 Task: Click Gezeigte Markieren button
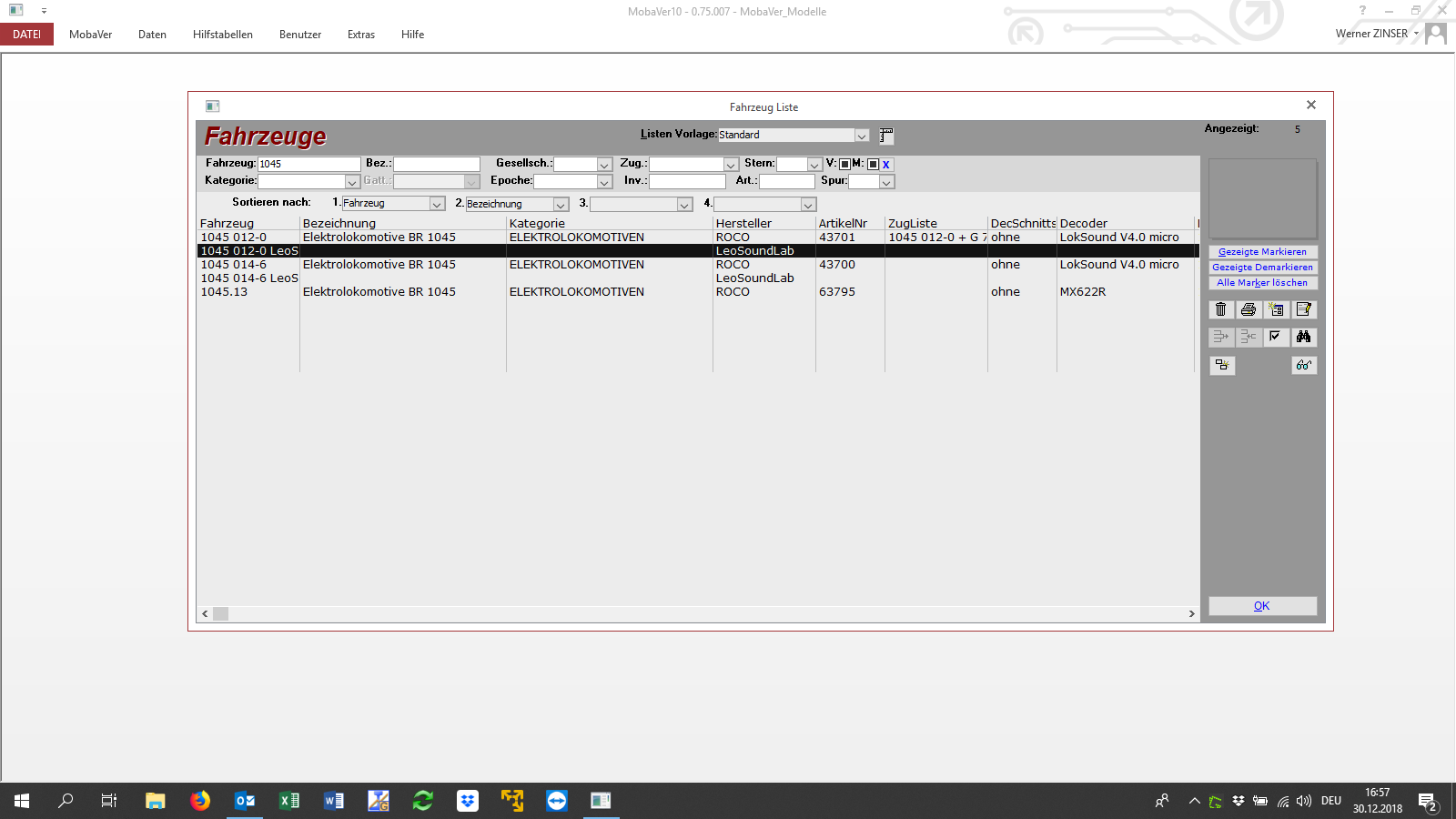tap(1262, 252)
